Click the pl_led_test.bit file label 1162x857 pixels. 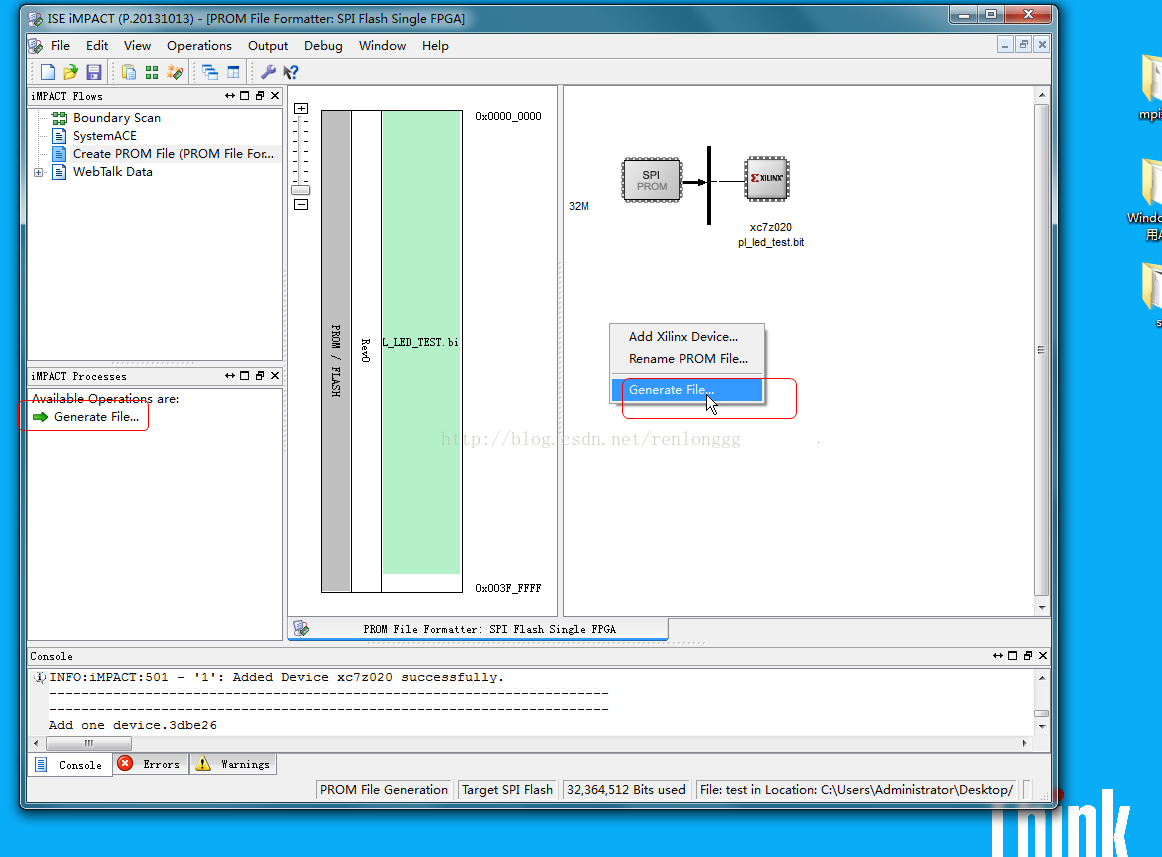(x=771, y=242)
